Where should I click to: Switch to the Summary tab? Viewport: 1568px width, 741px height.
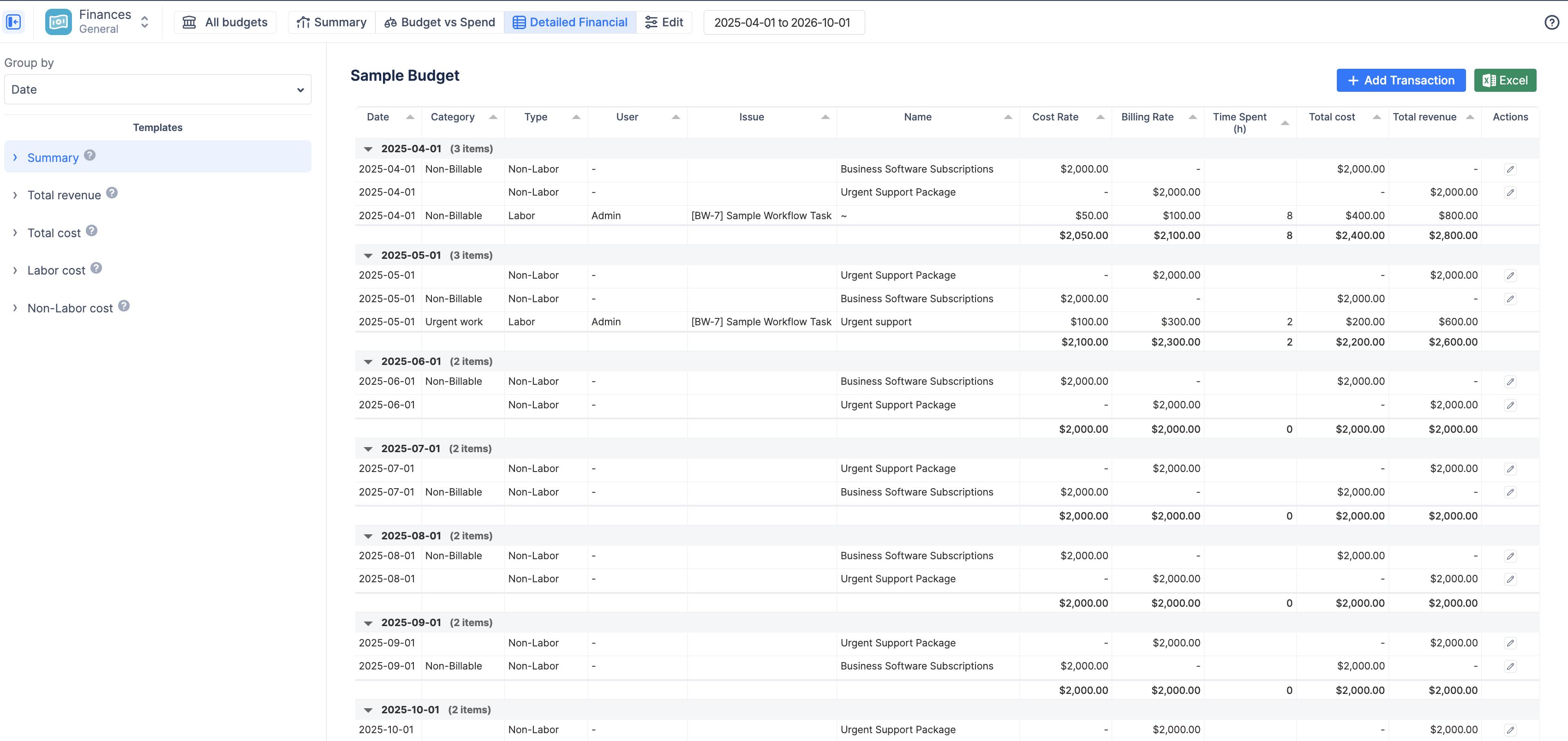pos(331,22)
